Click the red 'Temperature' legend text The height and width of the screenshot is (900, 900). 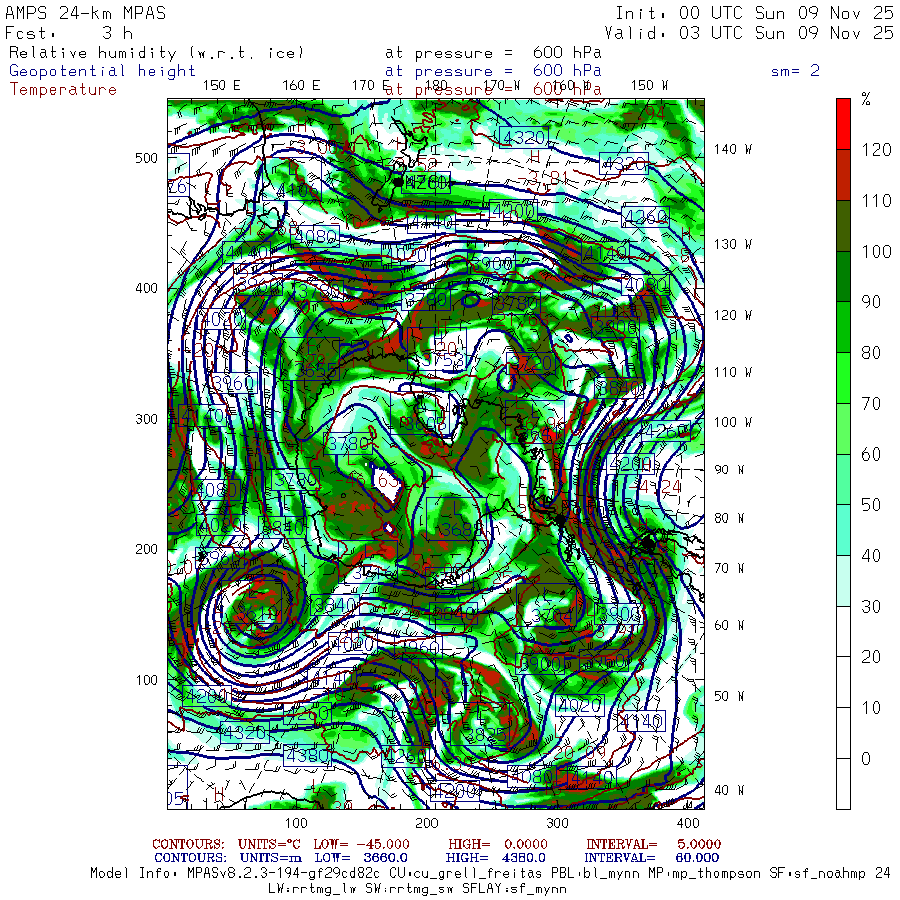coord(63,89)
